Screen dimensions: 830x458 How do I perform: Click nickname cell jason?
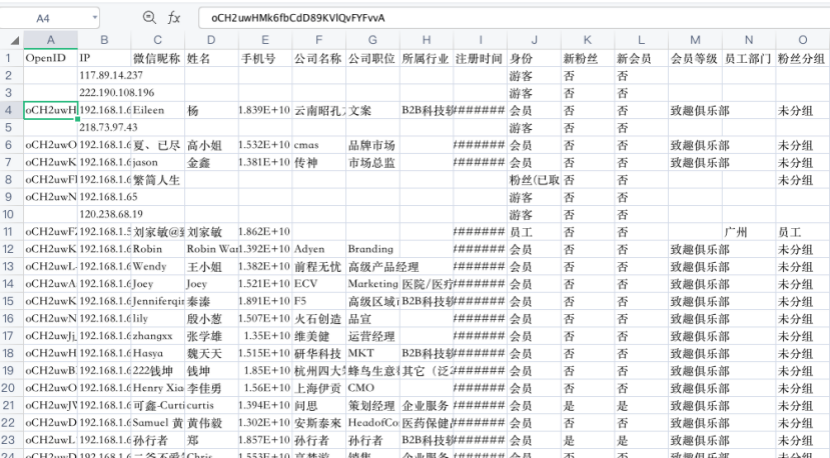pyautogui.click(x=158, y=162)
